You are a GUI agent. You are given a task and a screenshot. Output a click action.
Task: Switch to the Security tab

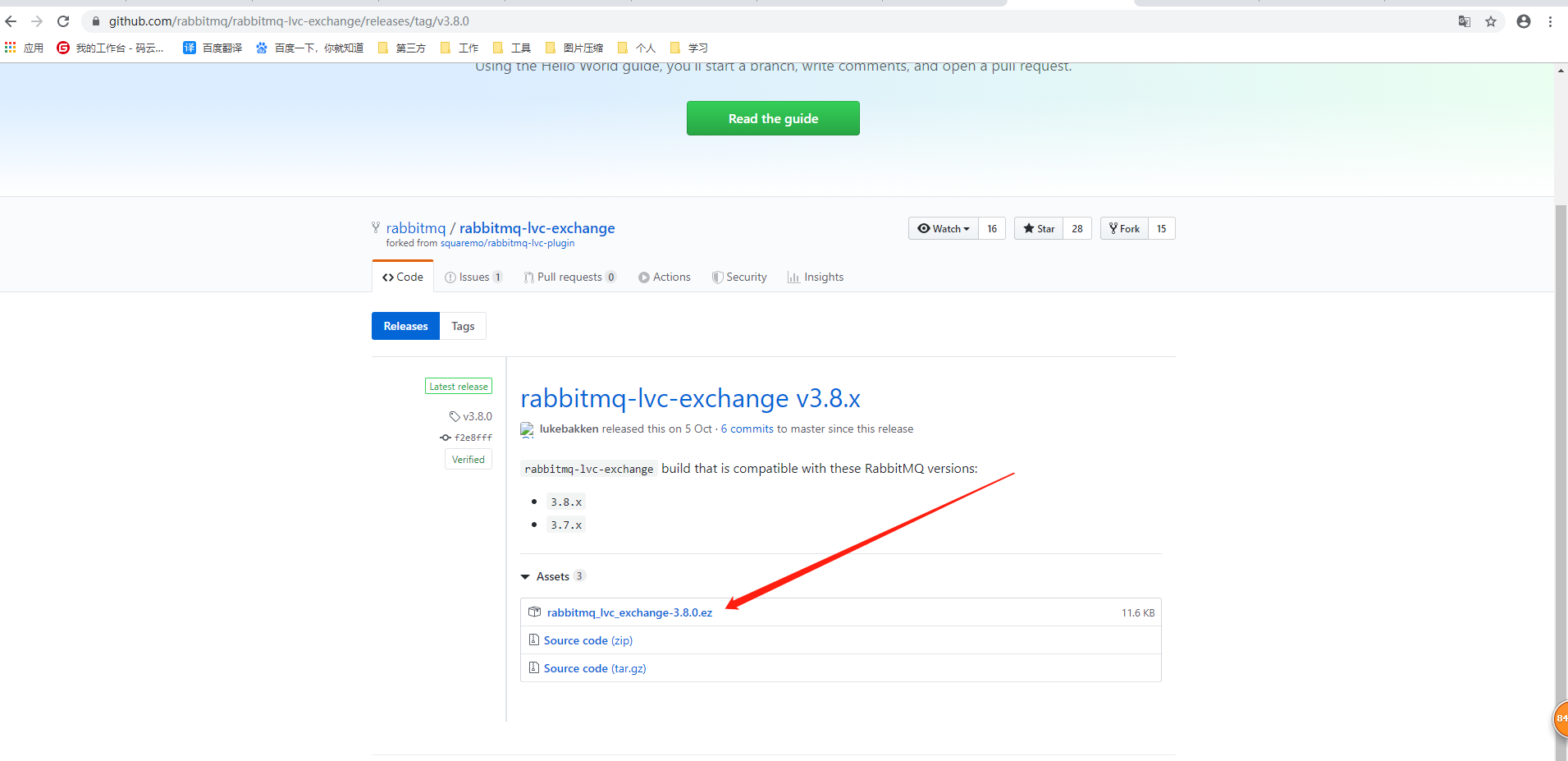click(739, 277)
